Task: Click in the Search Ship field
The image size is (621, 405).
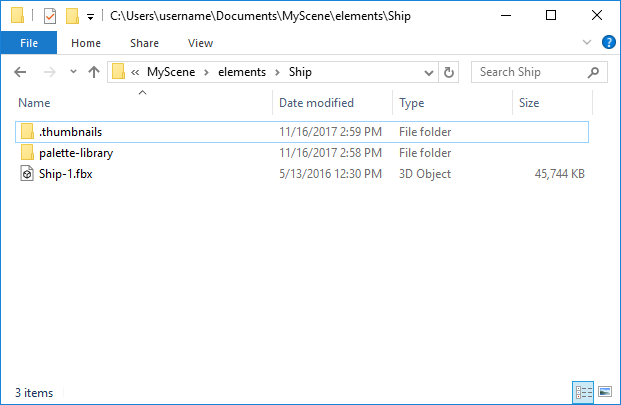Action: [x=531, y=72]
